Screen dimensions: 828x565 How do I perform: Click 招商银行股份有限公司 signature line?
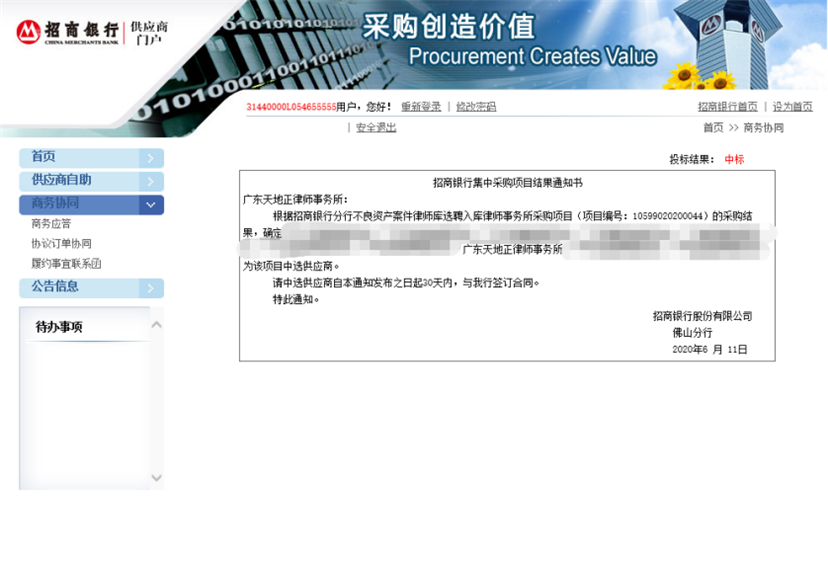[x=702, y=316]
